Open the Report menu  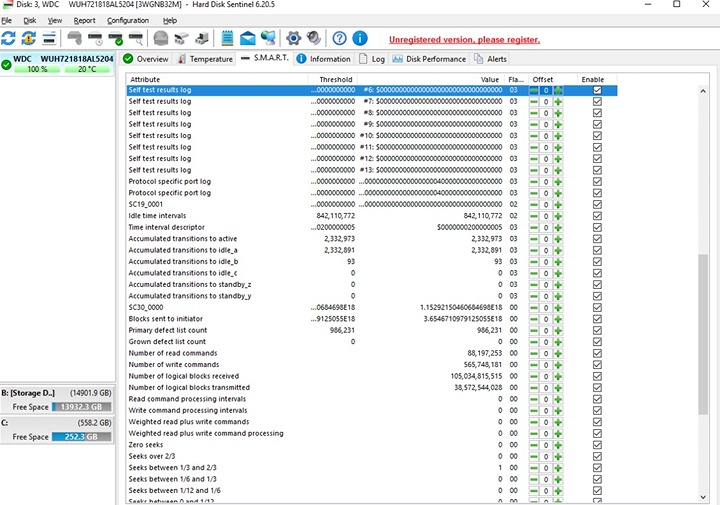pos(84,20)
